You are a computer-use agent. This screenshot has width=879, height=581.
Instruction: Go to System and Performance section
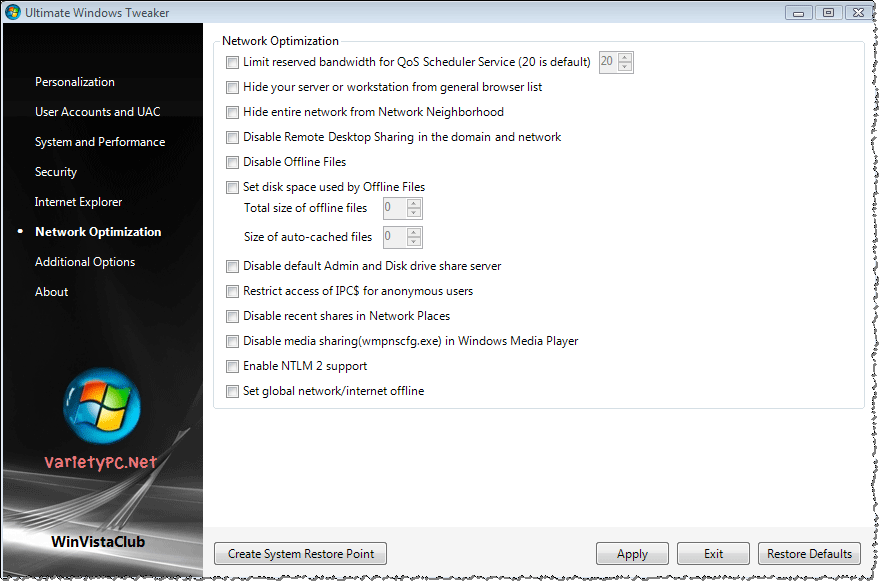[x=100, y=142]
